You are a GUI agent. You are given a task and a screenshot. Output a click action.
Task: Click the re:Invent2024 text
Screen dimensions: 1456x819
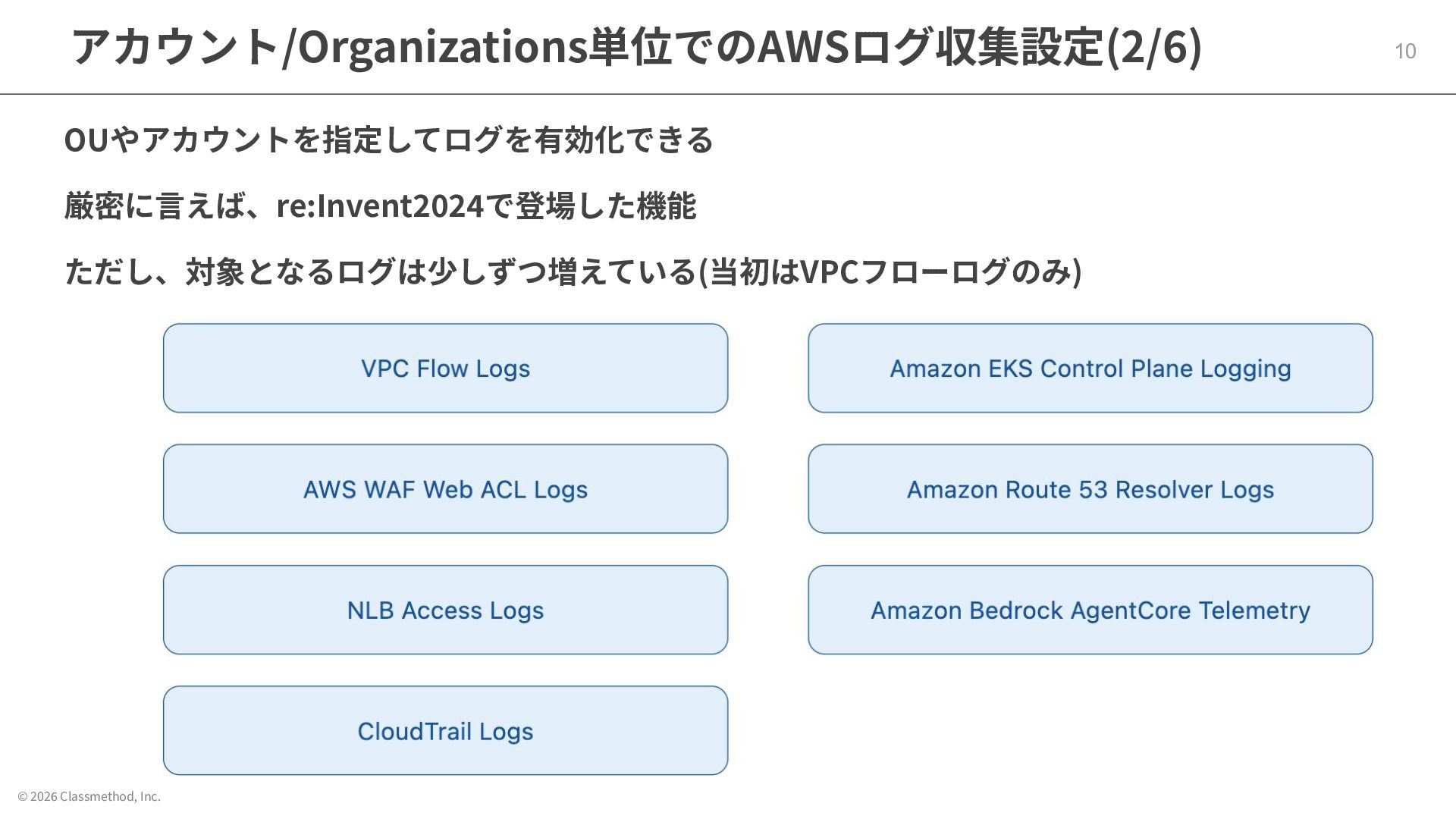(379, 206)
